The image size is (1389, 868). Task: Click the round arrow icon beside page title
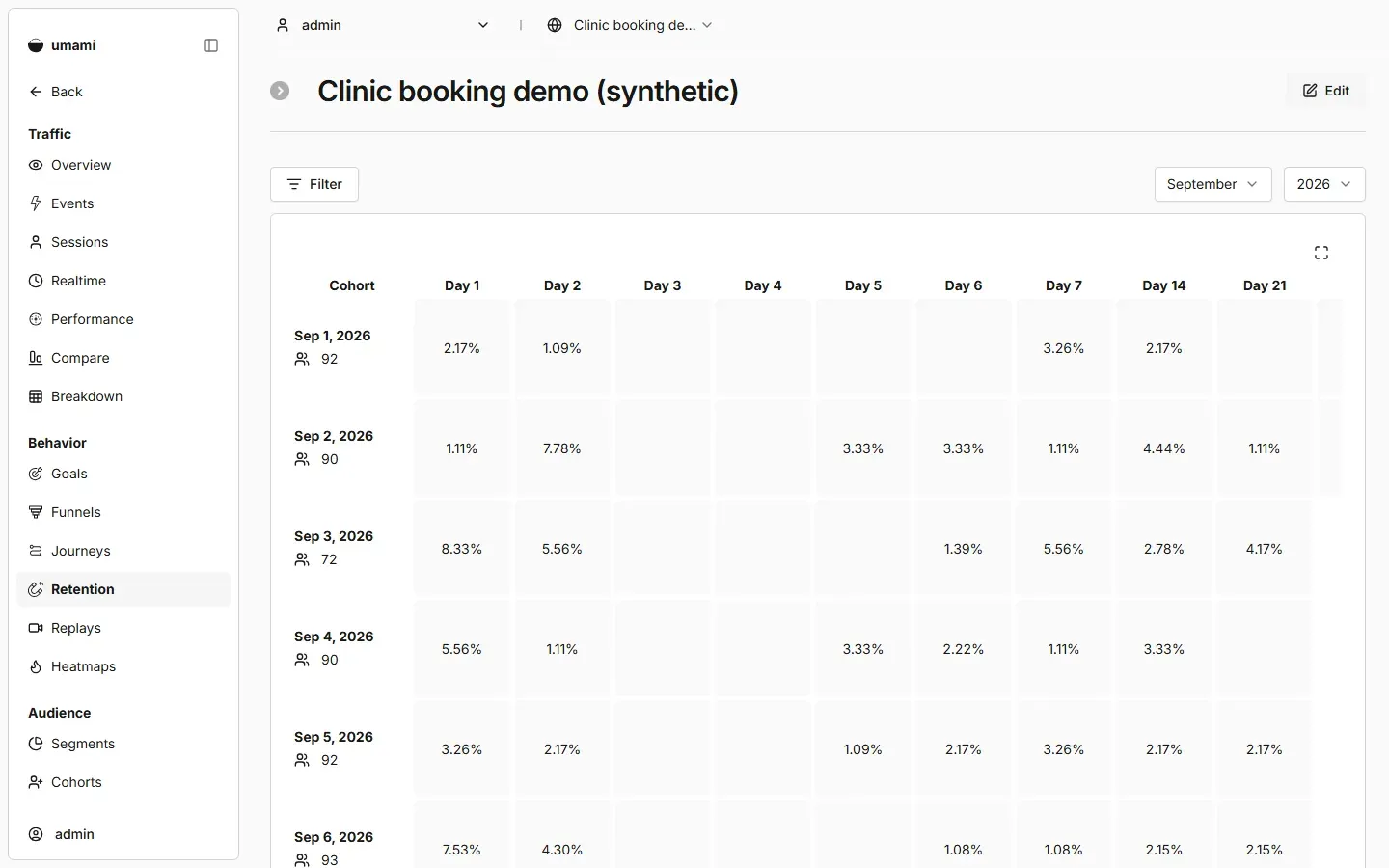tap(280, 91)
